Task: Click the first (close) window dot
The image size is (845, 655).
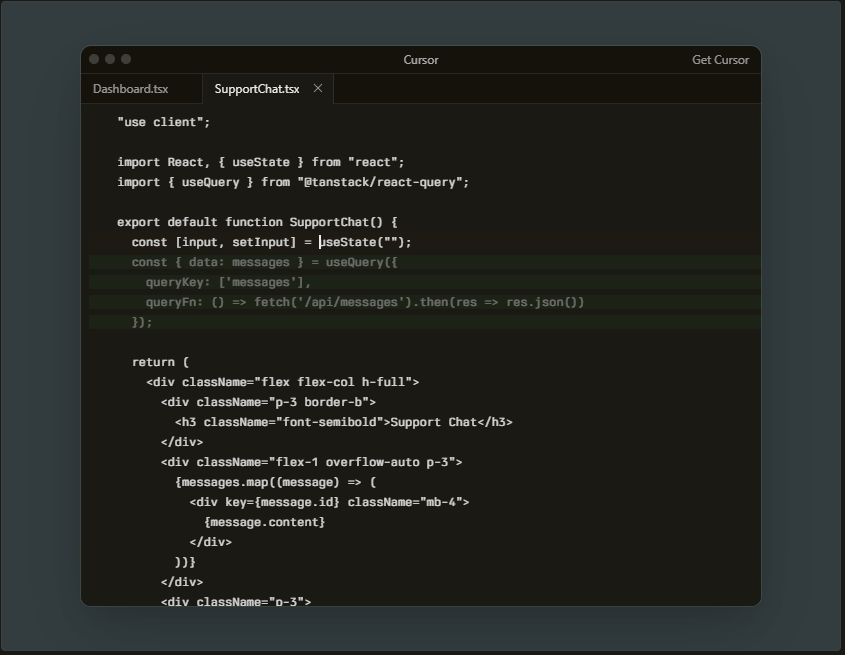Action: (95, 60)
